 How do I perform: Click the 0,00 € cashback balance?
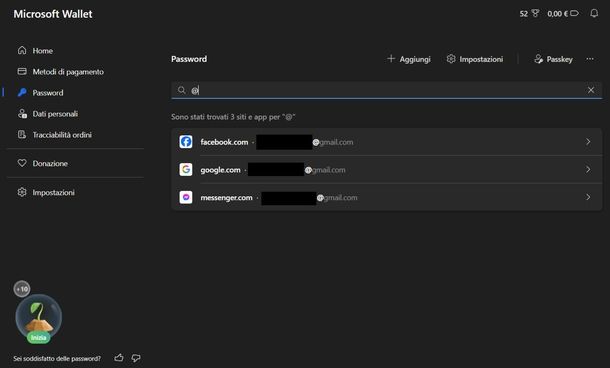563,14
